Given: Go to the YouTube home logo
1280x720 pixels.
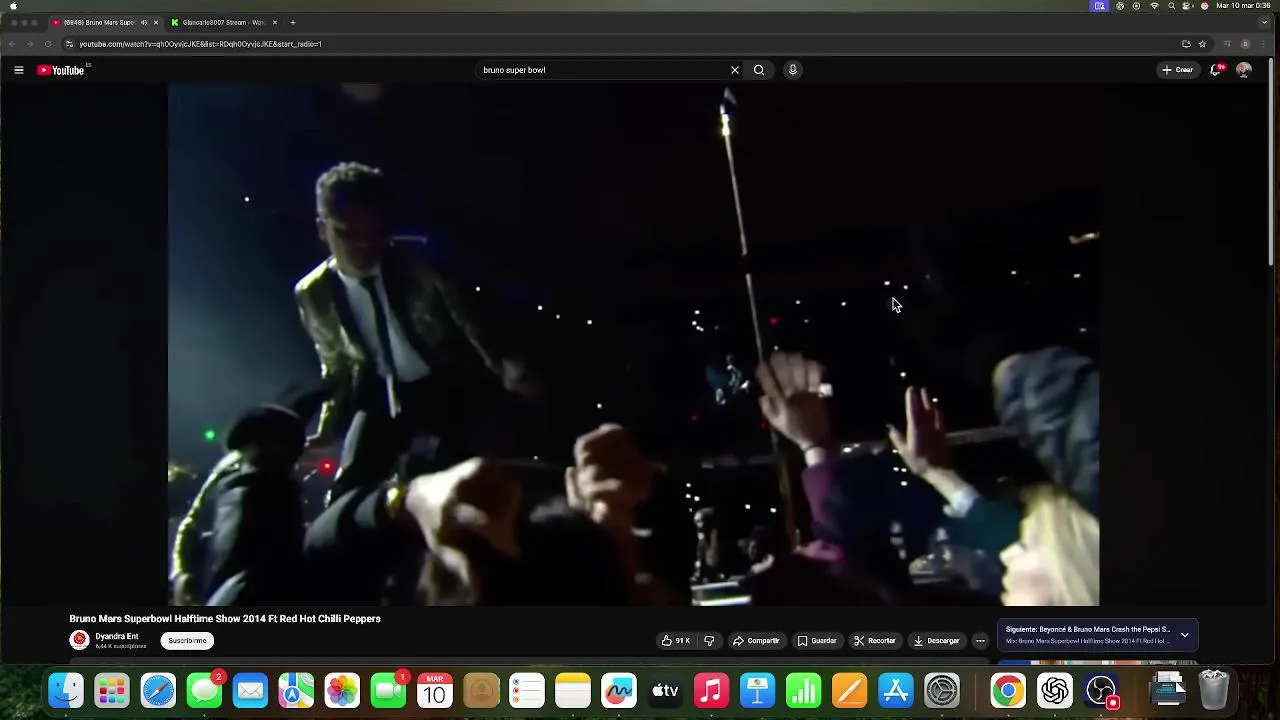Looking at the screenshot, I should (x=61, y=70).
